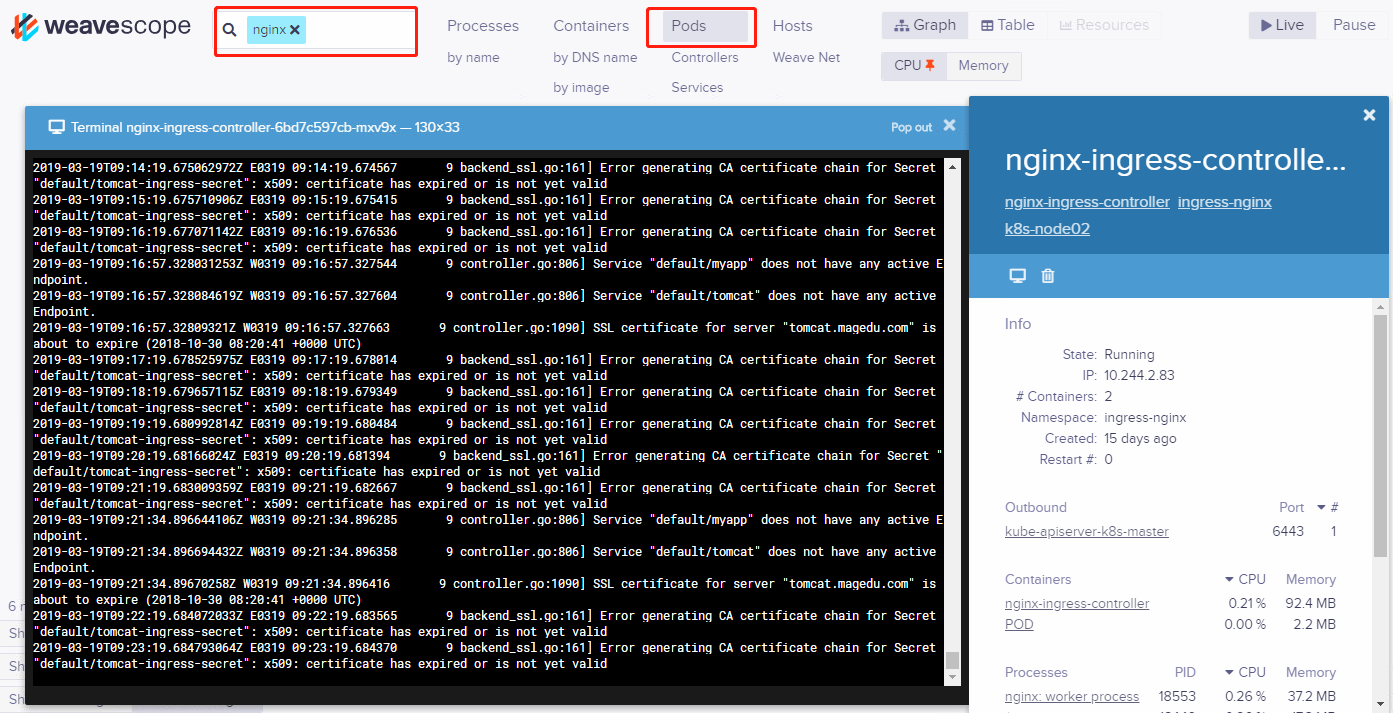The height and width of the screenshot is (713, 1393).
Task: Click the Weave Scope logo
Action: 100,27
